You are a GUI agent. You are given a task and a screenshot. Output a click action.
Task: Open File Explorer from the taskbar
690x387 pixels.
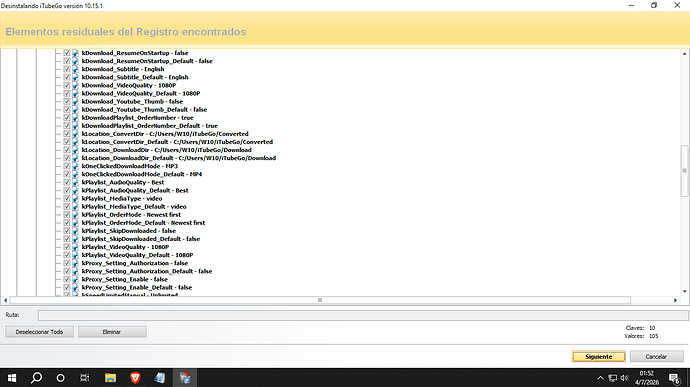click(110, 378)
